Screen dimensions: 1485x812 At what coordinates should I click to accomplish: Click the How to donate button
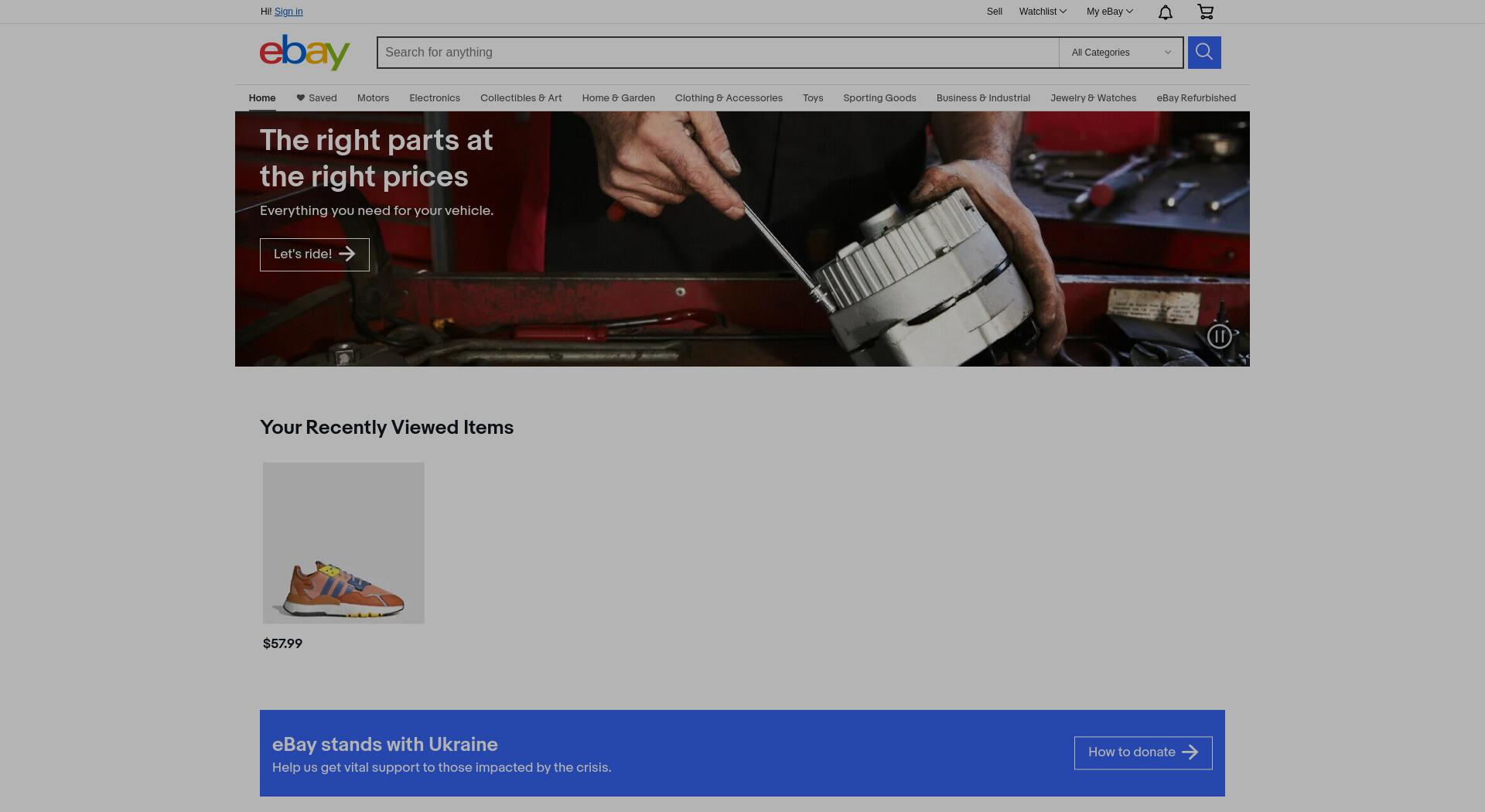tap(1143, 752)
